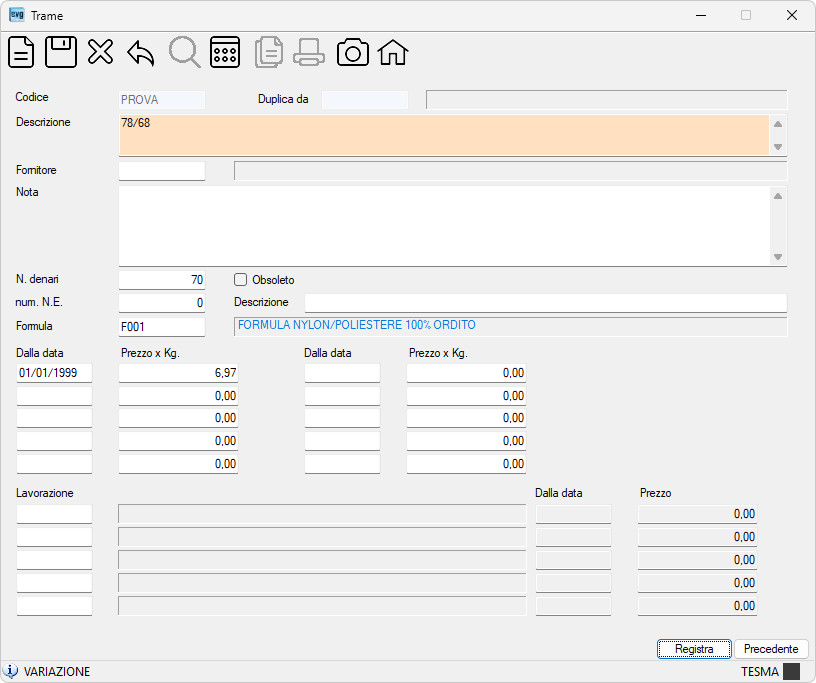Select the N. denari field showing 70
This screenshot has height=683, width=816.
[162, 280]
